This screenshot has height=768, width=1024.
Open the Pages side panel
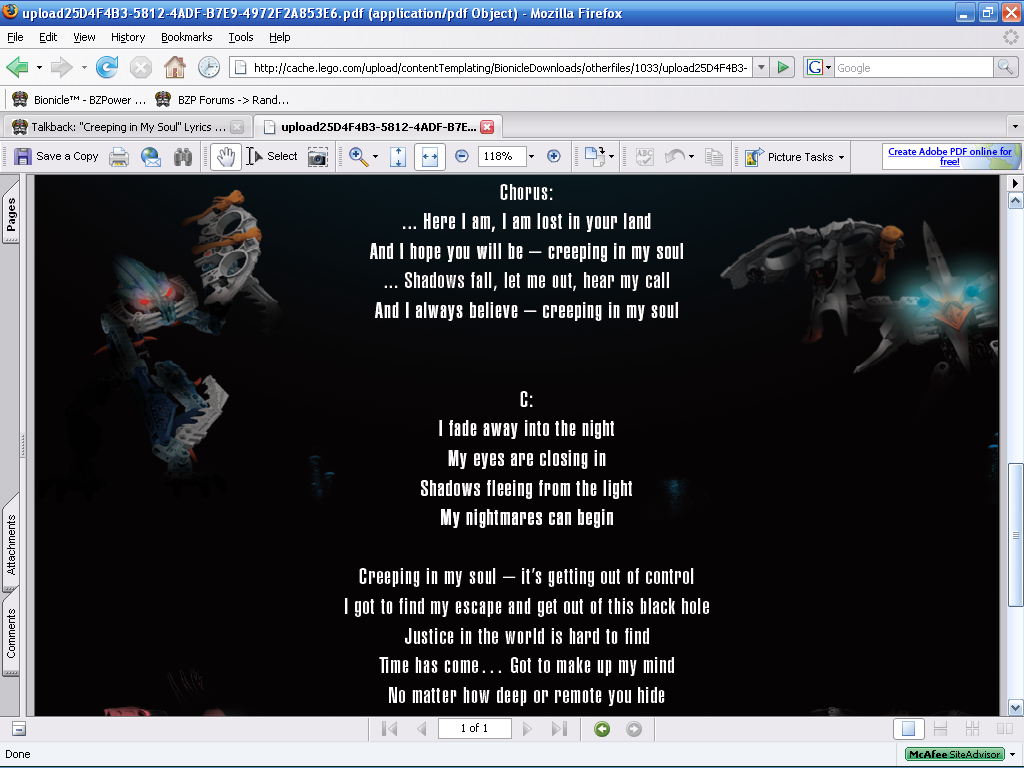tap(11, 212)
